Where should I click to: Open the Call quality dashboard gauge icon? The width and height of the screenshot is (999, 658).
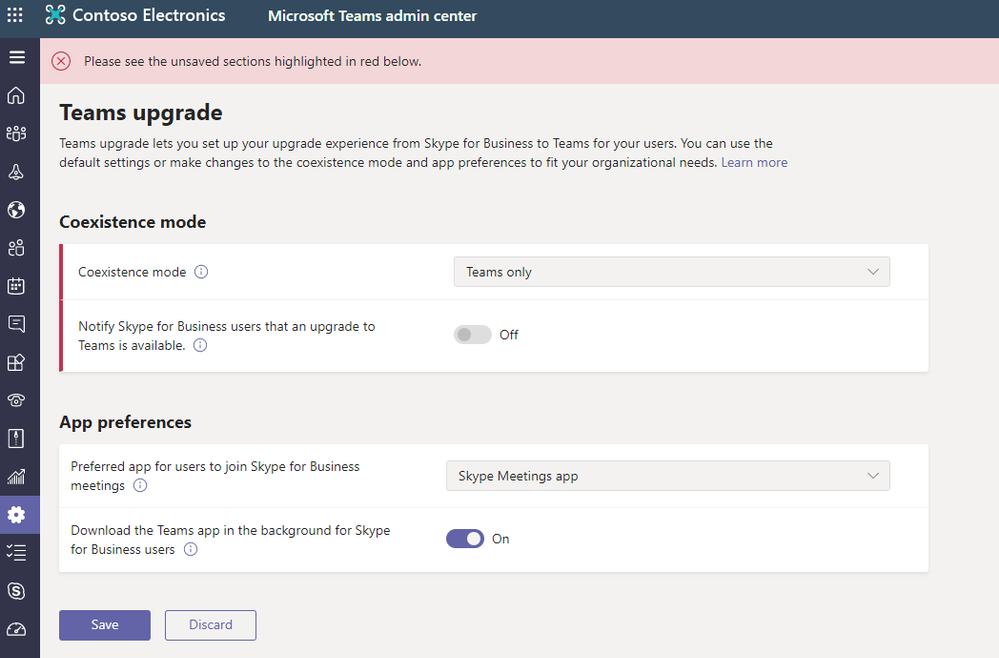point(17,629)
